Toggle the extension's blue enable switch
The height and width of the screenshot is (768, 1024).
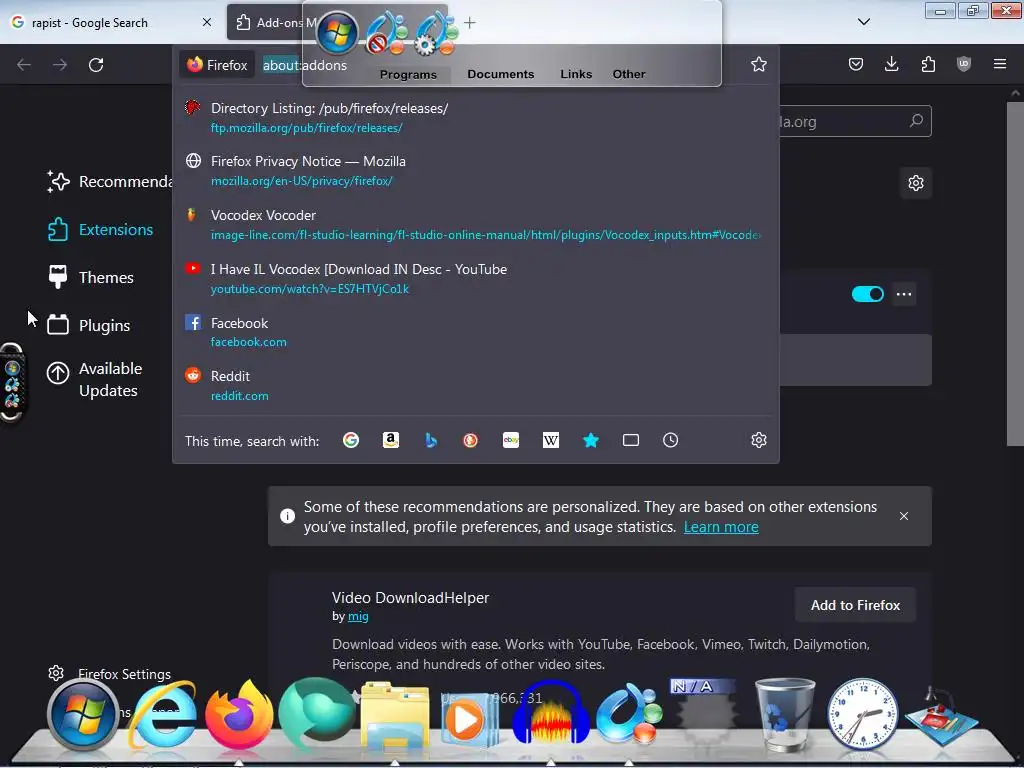[867, 294]
